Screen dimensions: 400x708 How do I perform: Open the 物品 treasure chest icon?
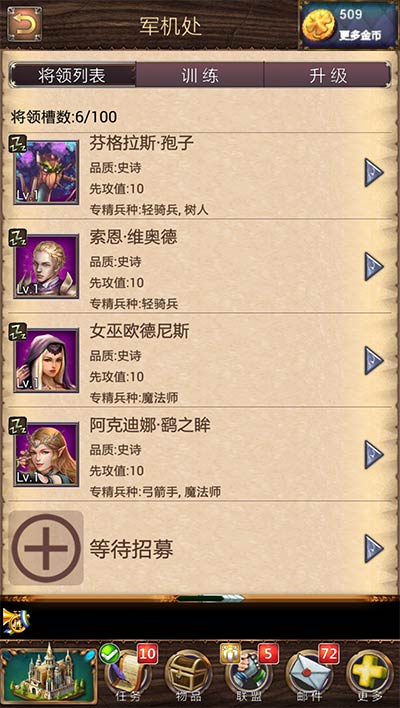point(189,675)
